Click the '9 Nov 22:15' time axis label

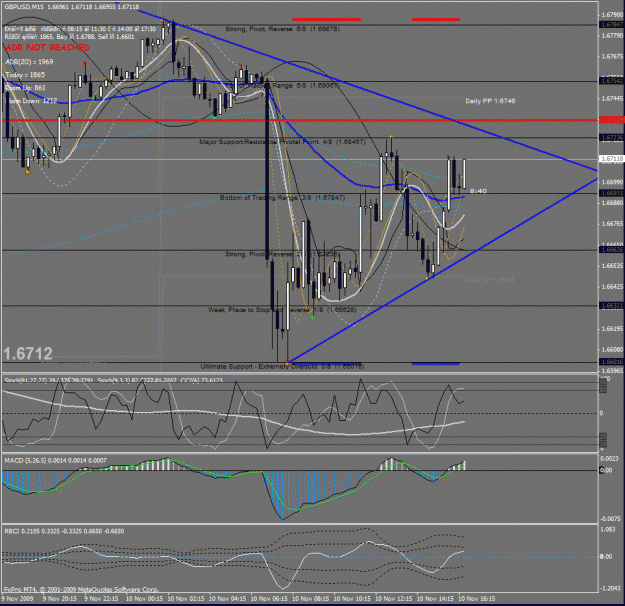click(x=101, y=599)
